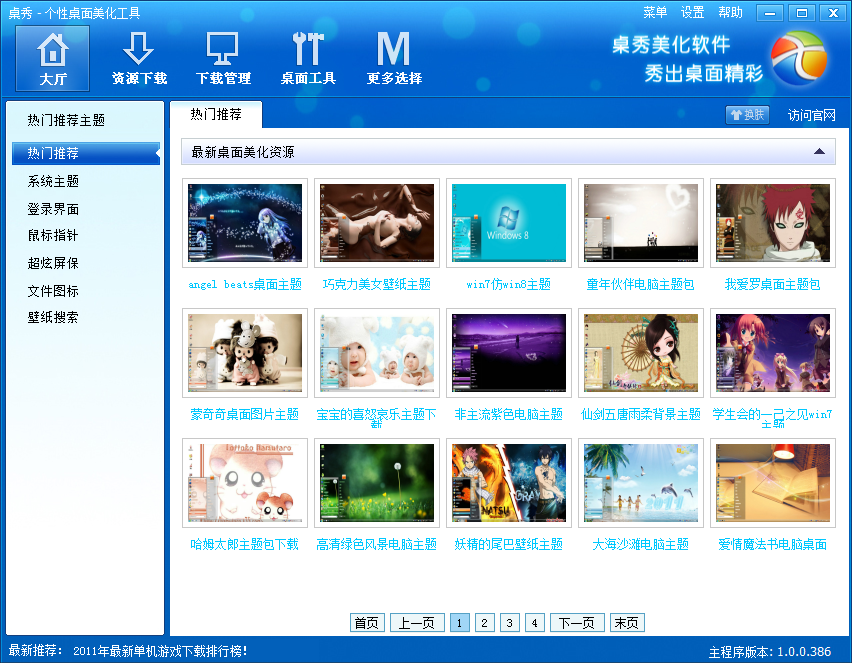Jump to page 4
Image resolution: width=852 pixels, height=663 pixels.
click(534, 622)
